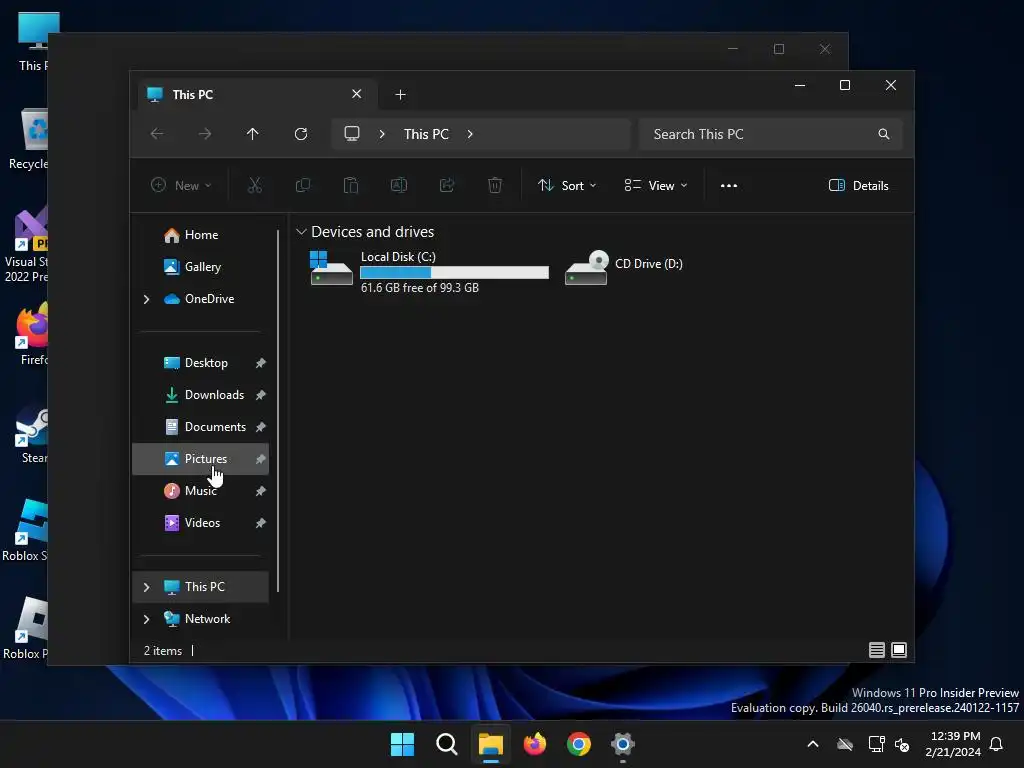This screenshot has height=768, width=1024.
Task: Unpin Videos using its pin icon
Action: (x=261, y=523)
